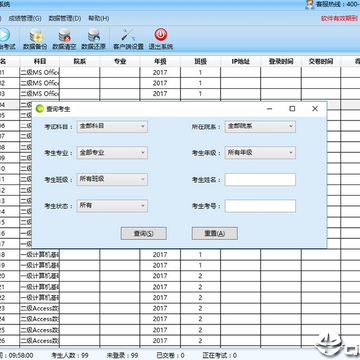This screenshot has height=360, width=360.
Task: Click 正在考试：0 in status bar
Action: click(x=220, y=355)
